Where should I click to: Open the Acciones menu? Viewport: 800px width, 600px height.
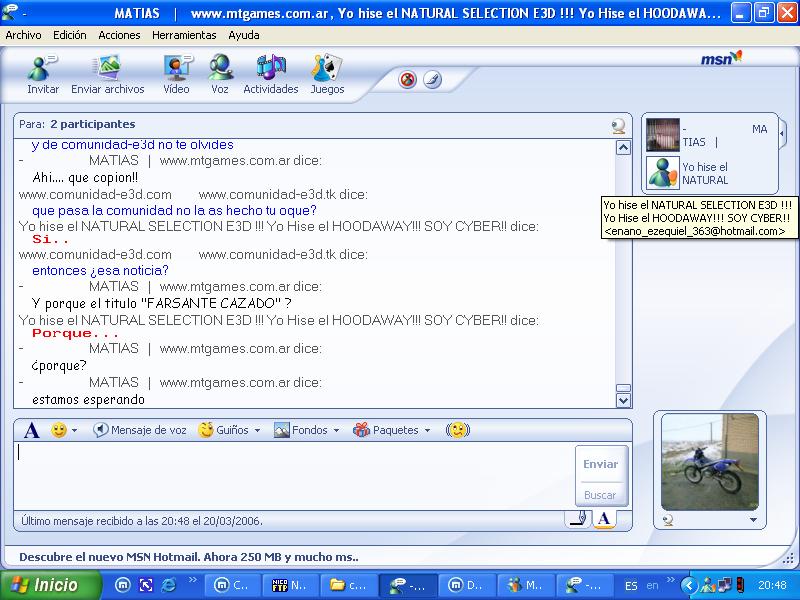coord(119,35)
